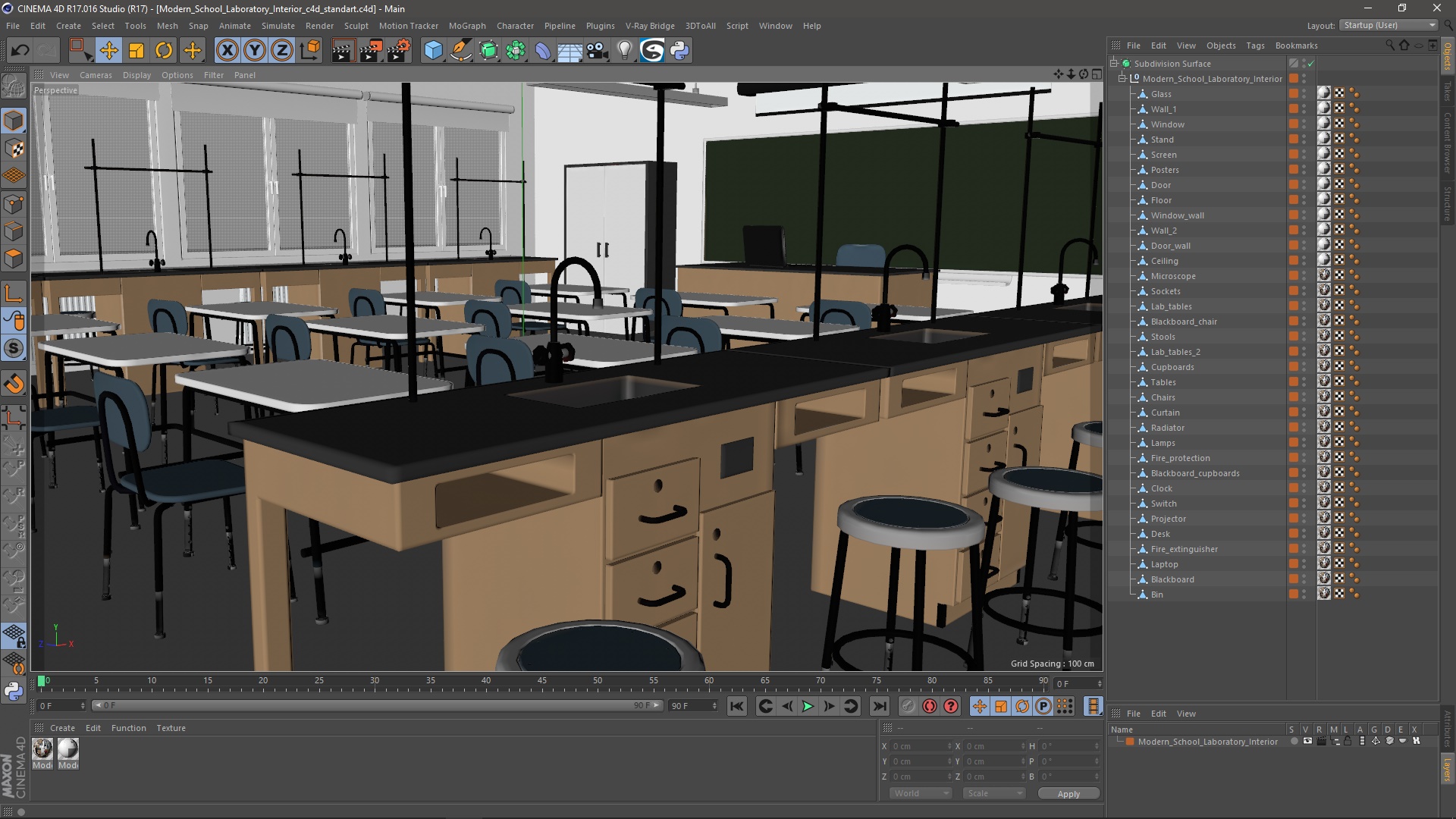1456x819 pixels.
Task: Collapse the Subdivision Surface tree node
Action: [x=1114, y=64]
